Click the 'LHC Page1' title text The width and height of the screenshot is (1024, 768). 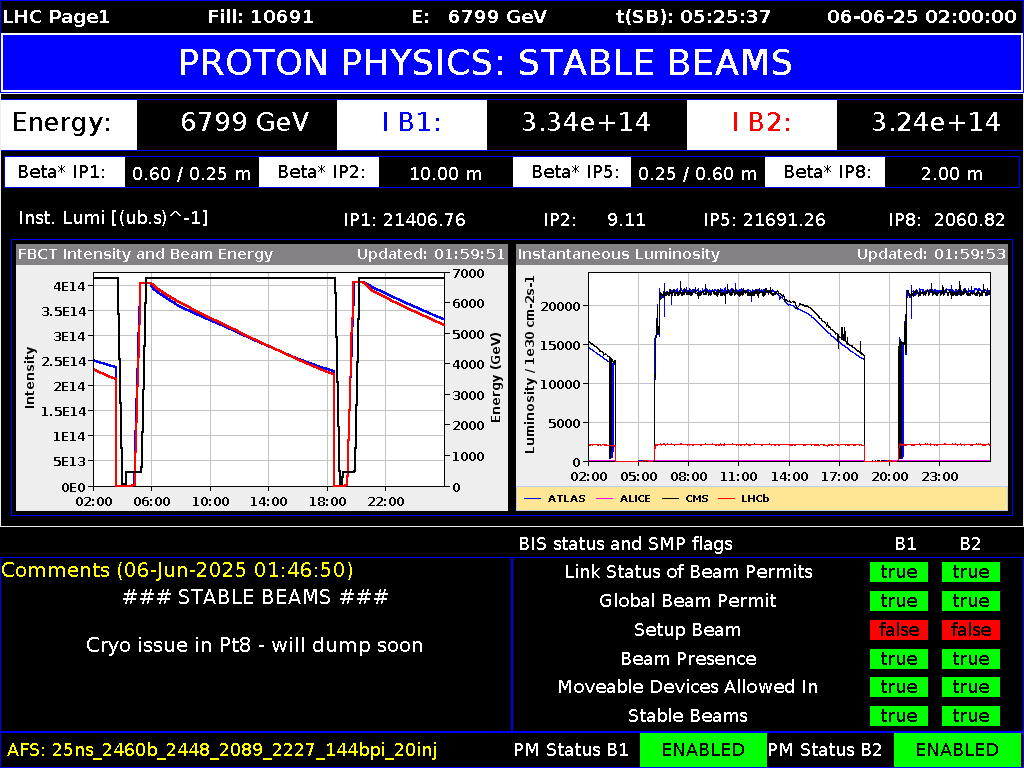tap(57, 16)
